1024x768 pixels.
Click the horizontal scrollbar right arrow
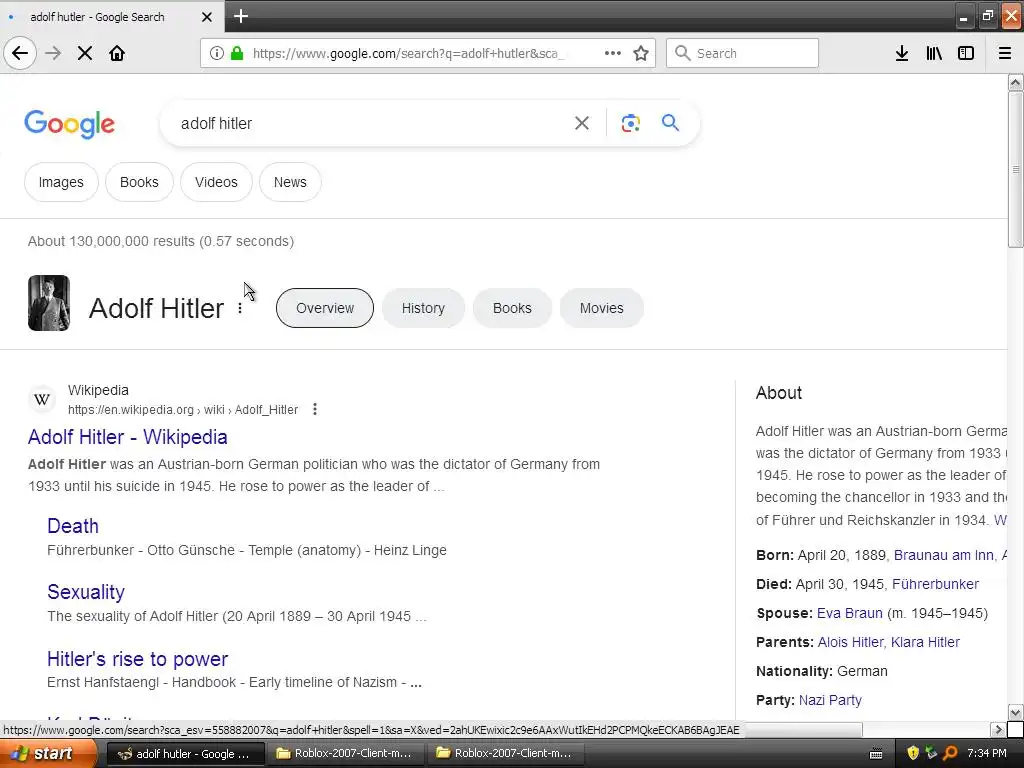(x=998, y=729)
